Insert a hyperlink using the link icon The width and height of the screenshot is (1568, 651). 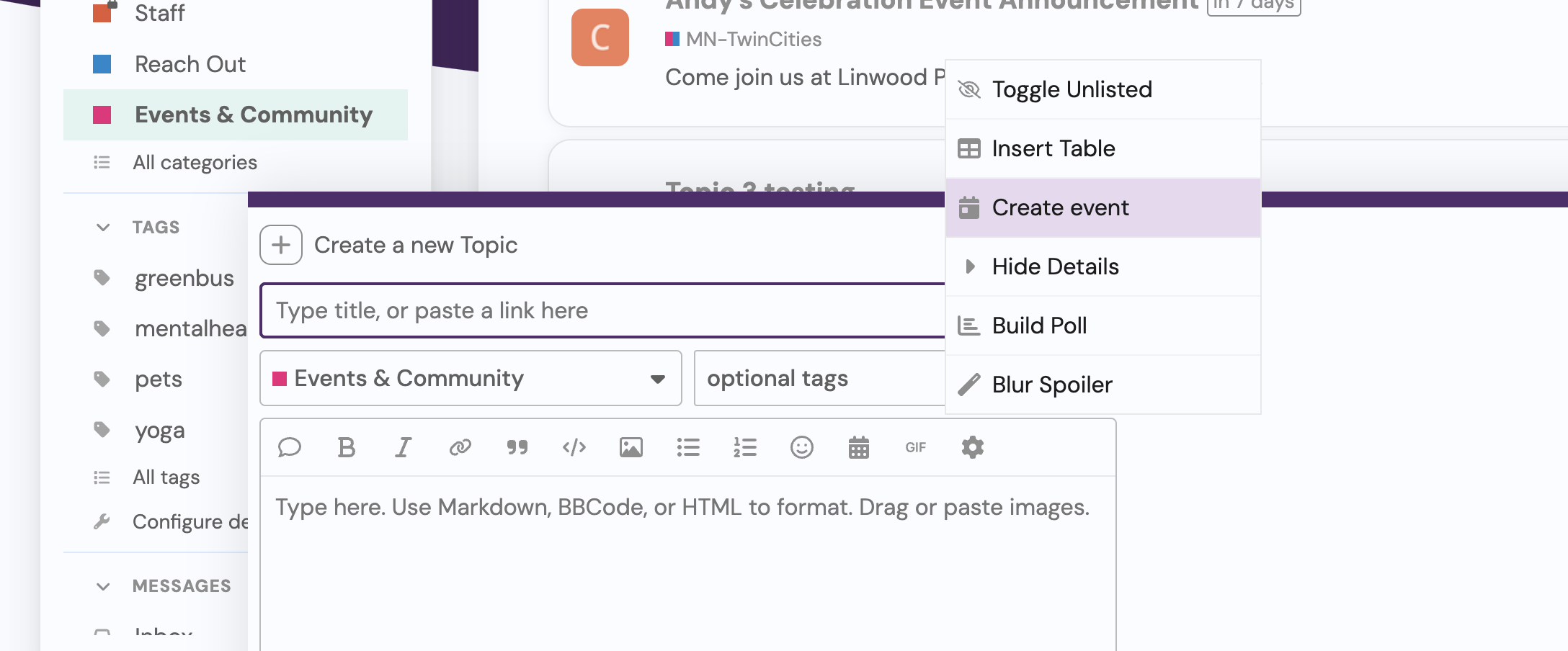(460, 447)
